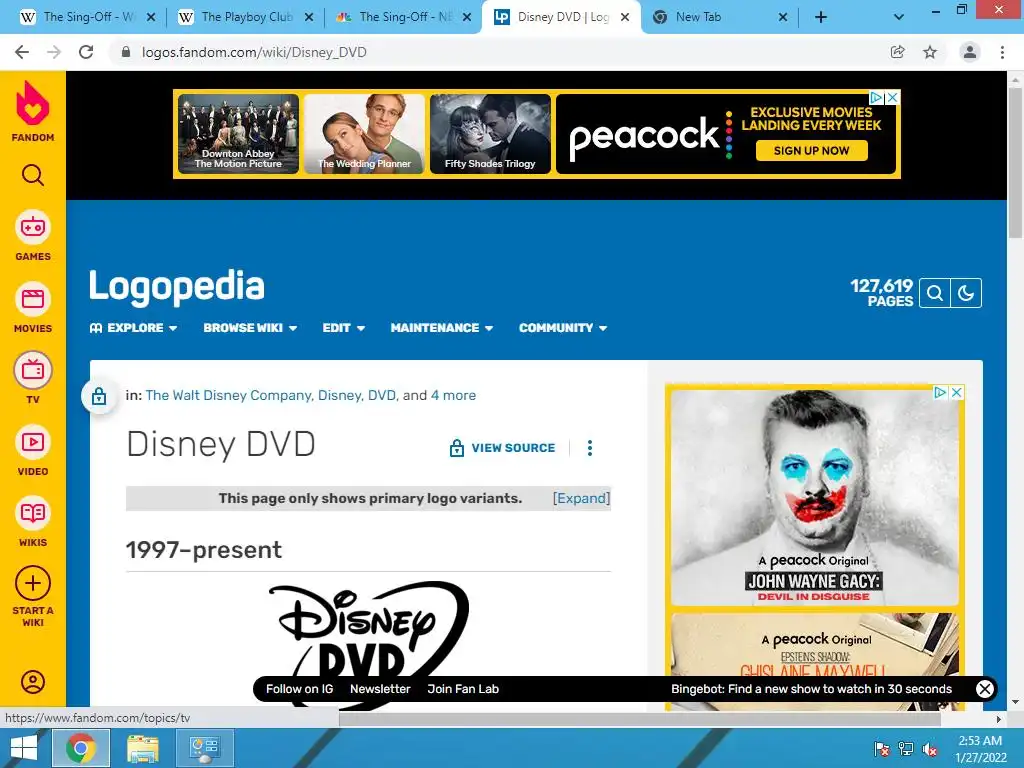Open the Movies section icon
1024x768 pixels.
[33, 299]
